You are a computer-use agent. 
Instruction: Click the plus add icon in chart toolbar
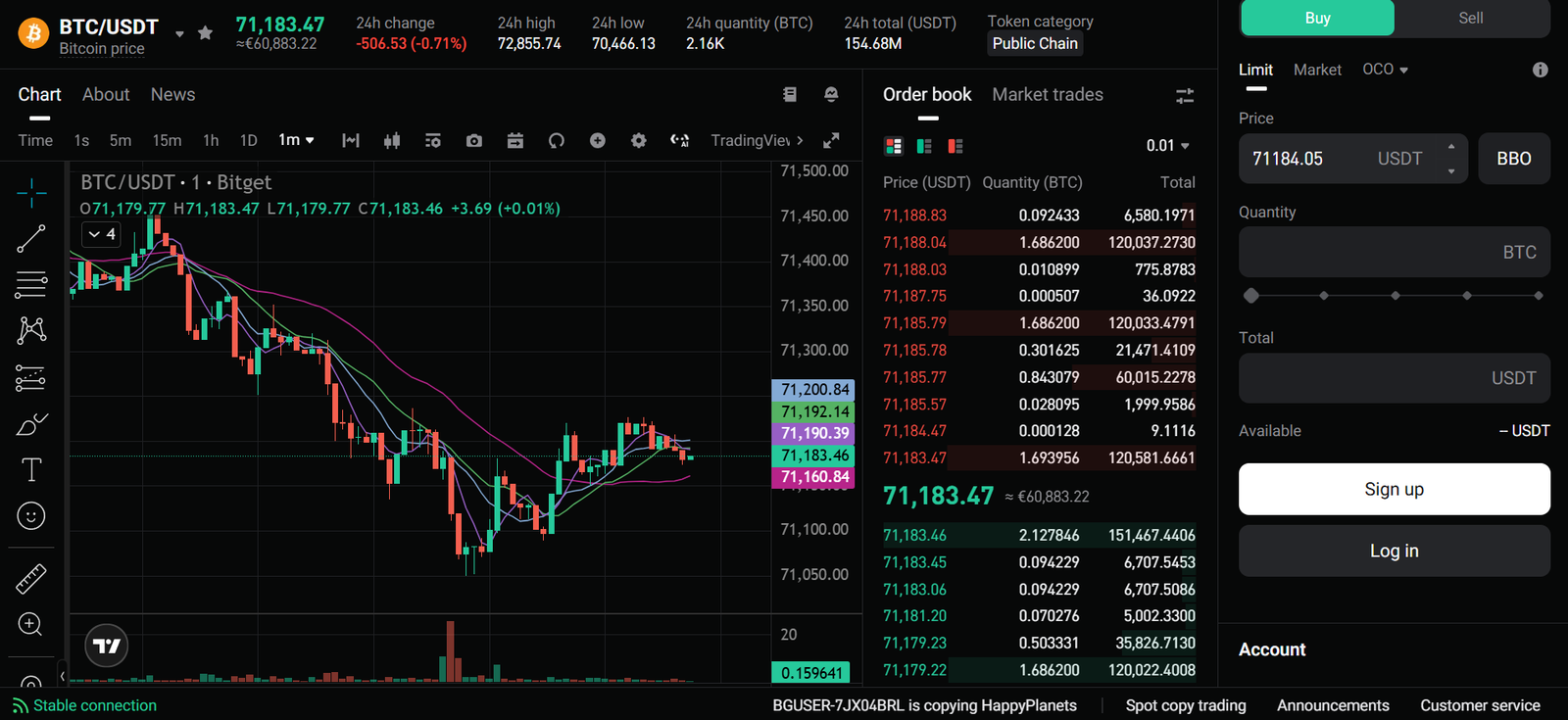pos(598,140)
